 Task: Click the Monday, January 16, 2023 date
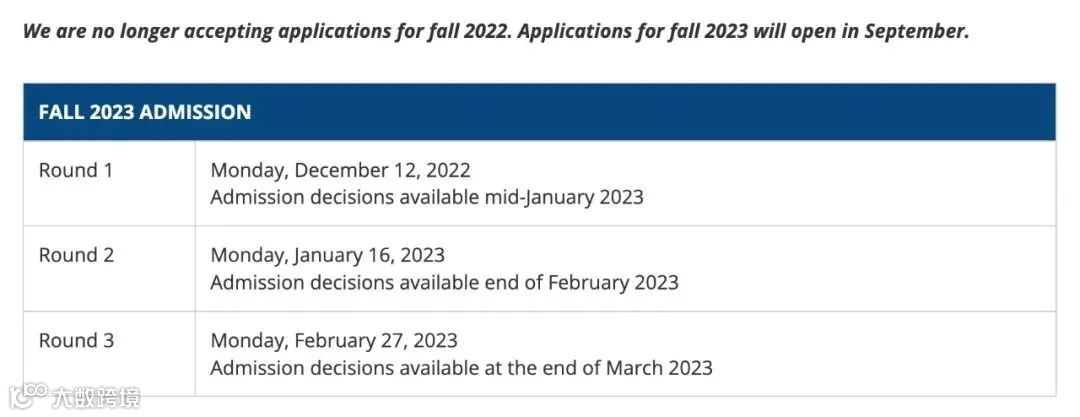(x=327, y=255)
